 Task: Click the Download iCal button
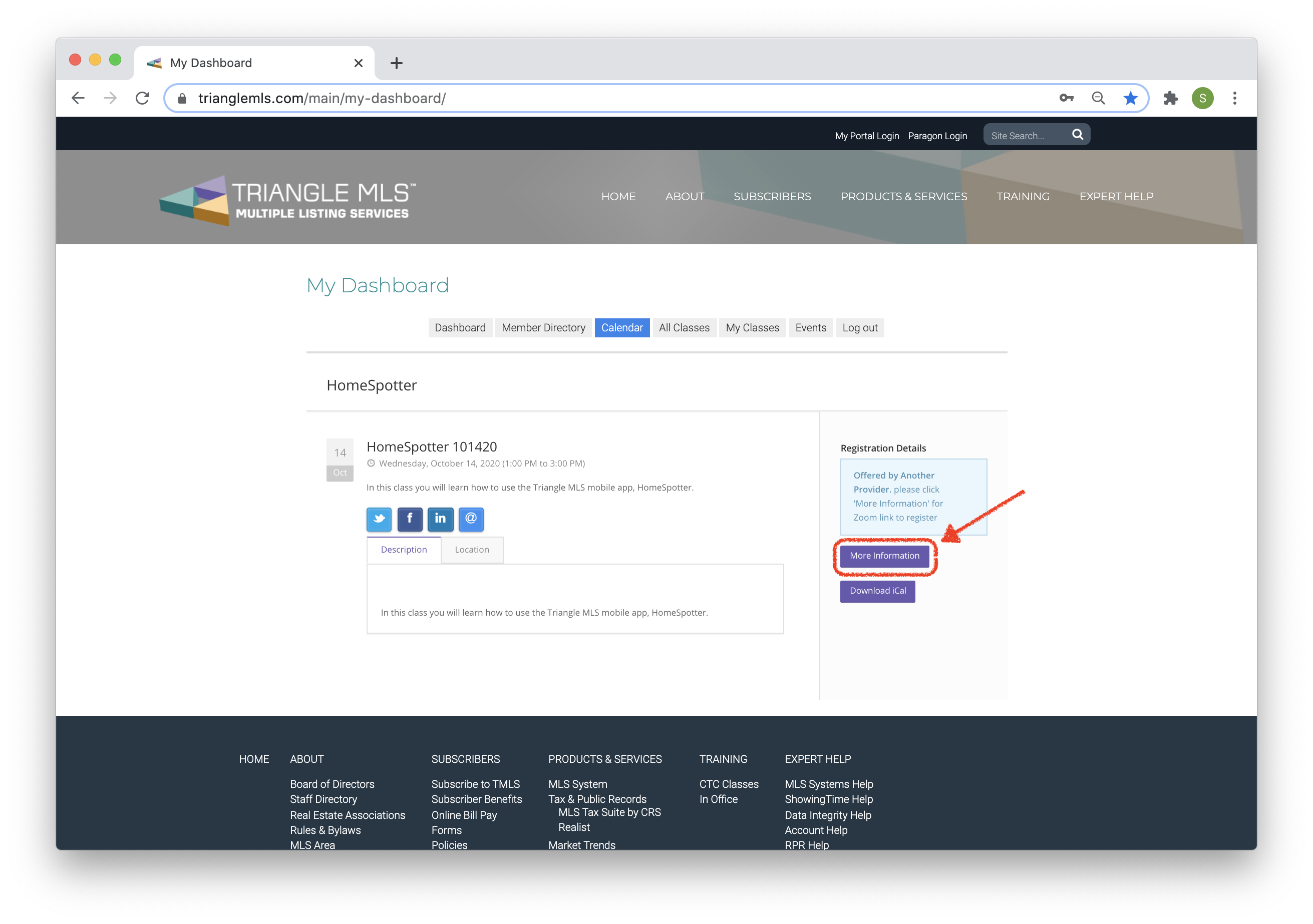click(877, 591)
